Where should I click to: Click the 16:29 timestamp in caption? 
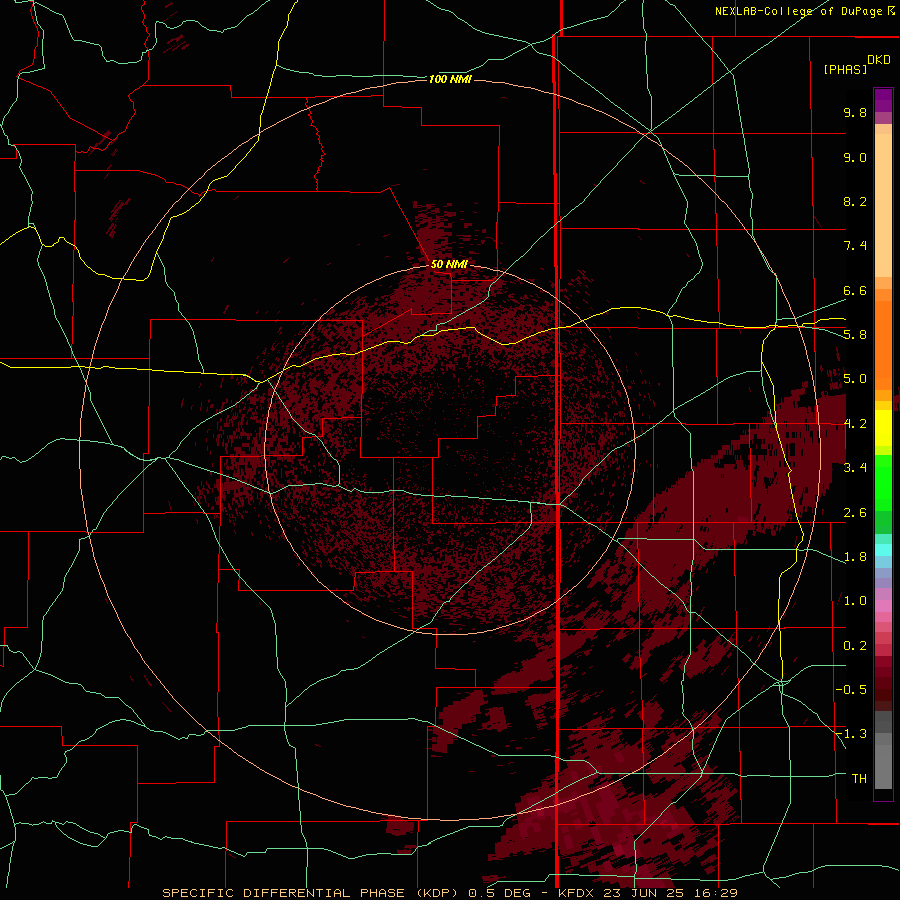pyautogui.click(x=715, y=893)
